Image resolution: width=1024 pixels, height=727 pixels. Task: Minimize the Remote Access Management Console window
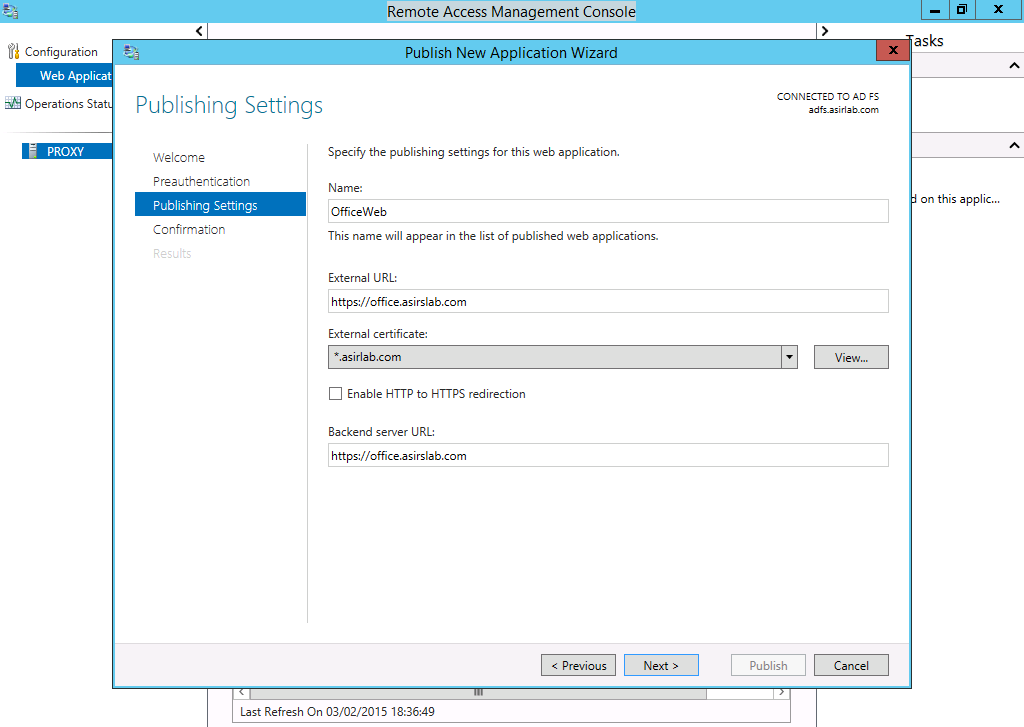click(x=935, y=10)
